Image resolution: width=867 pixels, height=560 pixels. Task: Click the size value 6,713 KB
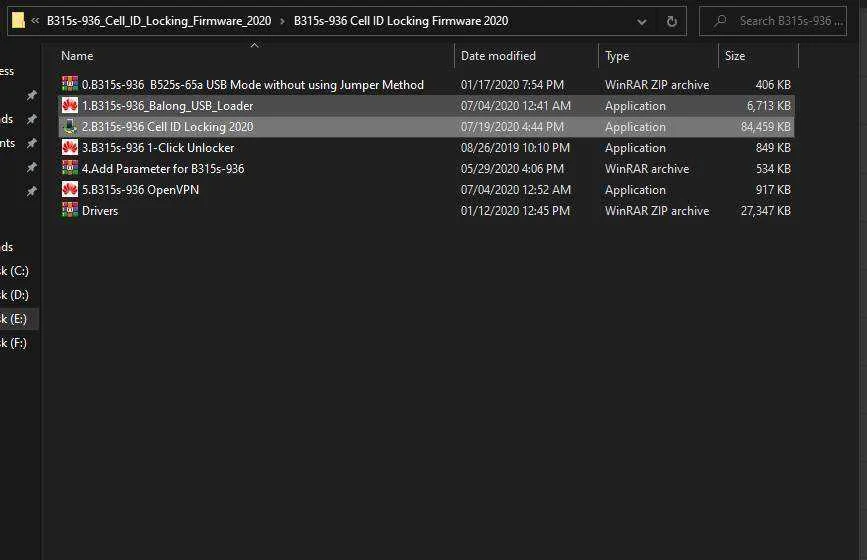coord(769,106)
